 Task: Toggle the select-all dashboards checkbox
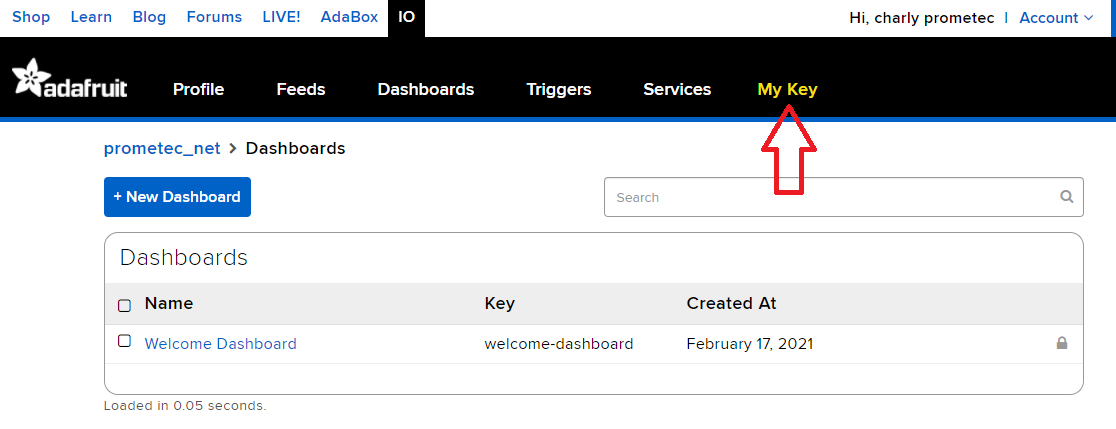coord(125,305)
